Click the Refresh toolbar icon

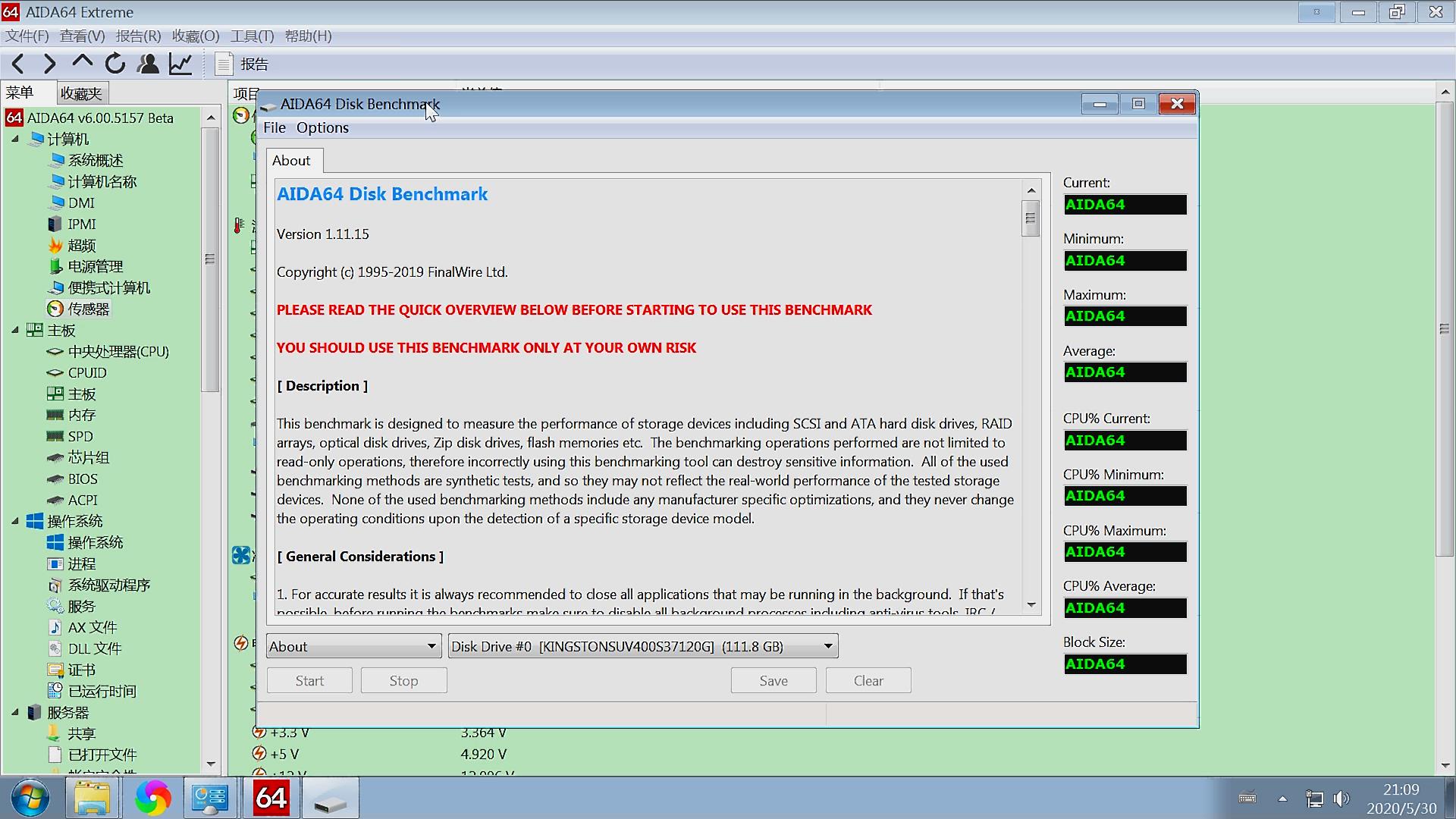tap(115, 64)
